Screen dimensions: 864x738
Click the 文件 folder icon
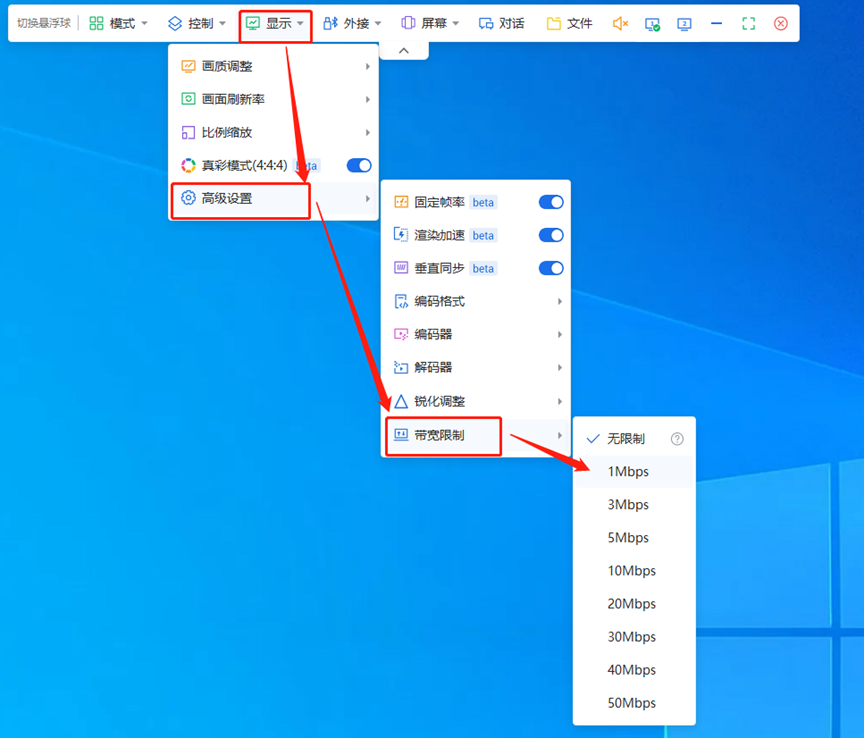tap(553, 23)
